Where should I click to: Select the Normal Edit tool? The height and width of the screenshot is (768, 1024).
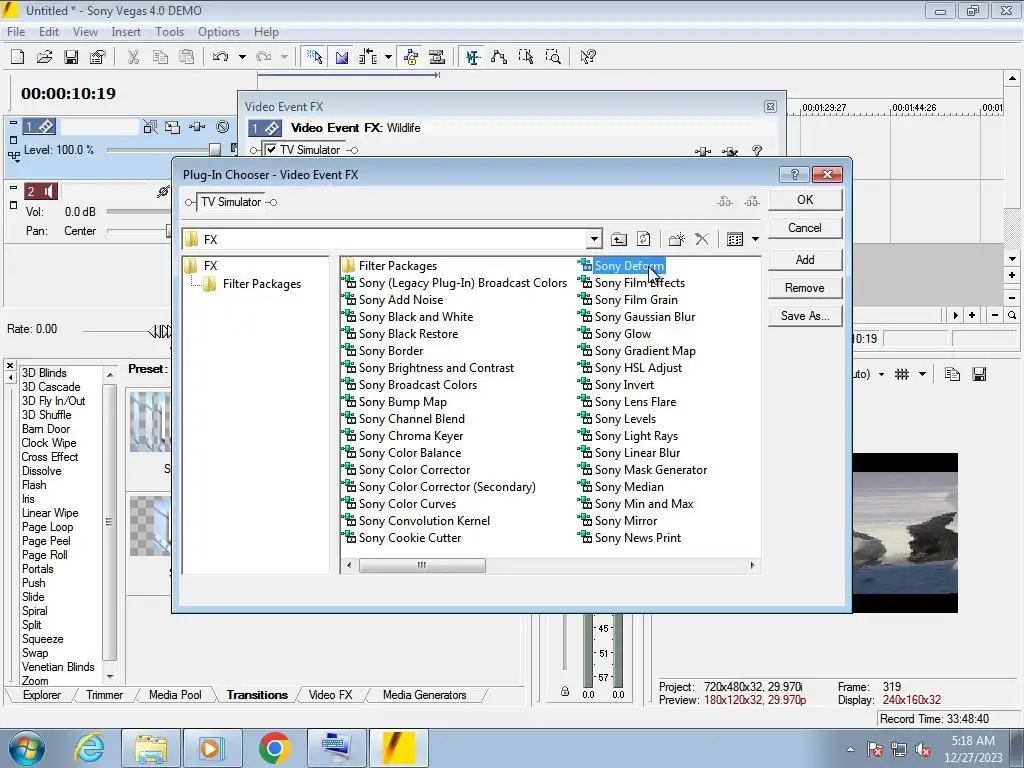click(x=473, y=57)
